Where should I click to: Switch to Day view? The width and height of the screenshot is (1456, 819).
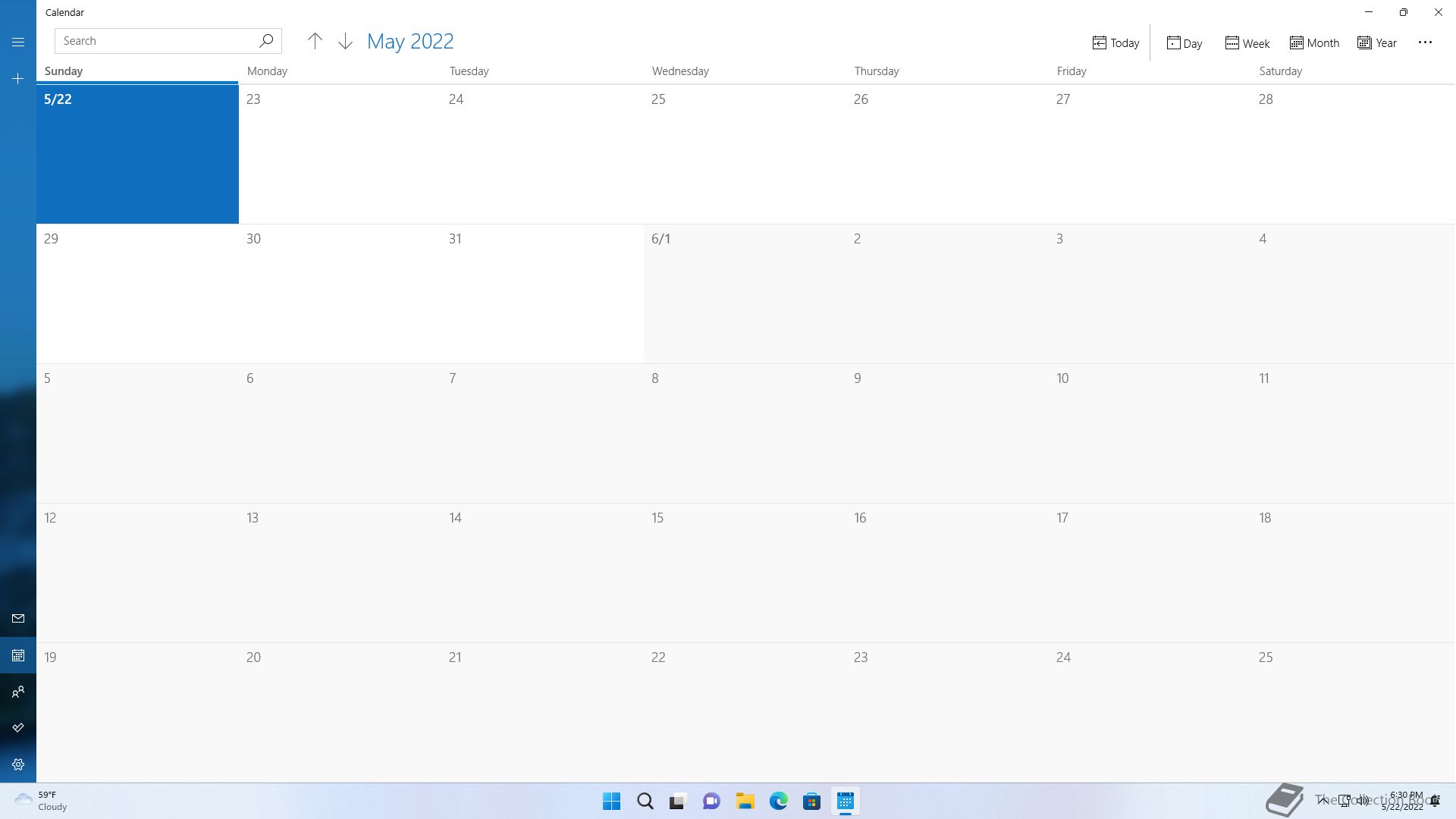pos(1184,43)
